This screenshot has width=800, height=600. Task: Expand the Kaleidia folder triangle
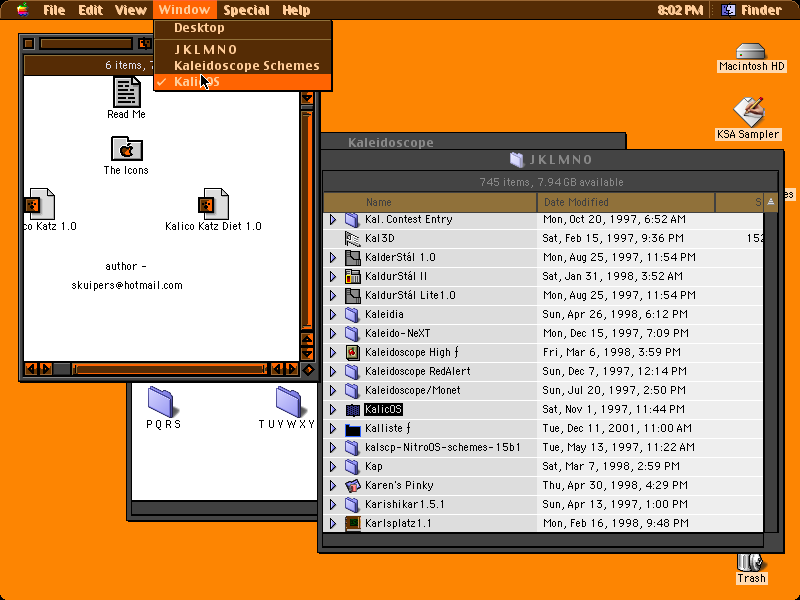(333, 314)
